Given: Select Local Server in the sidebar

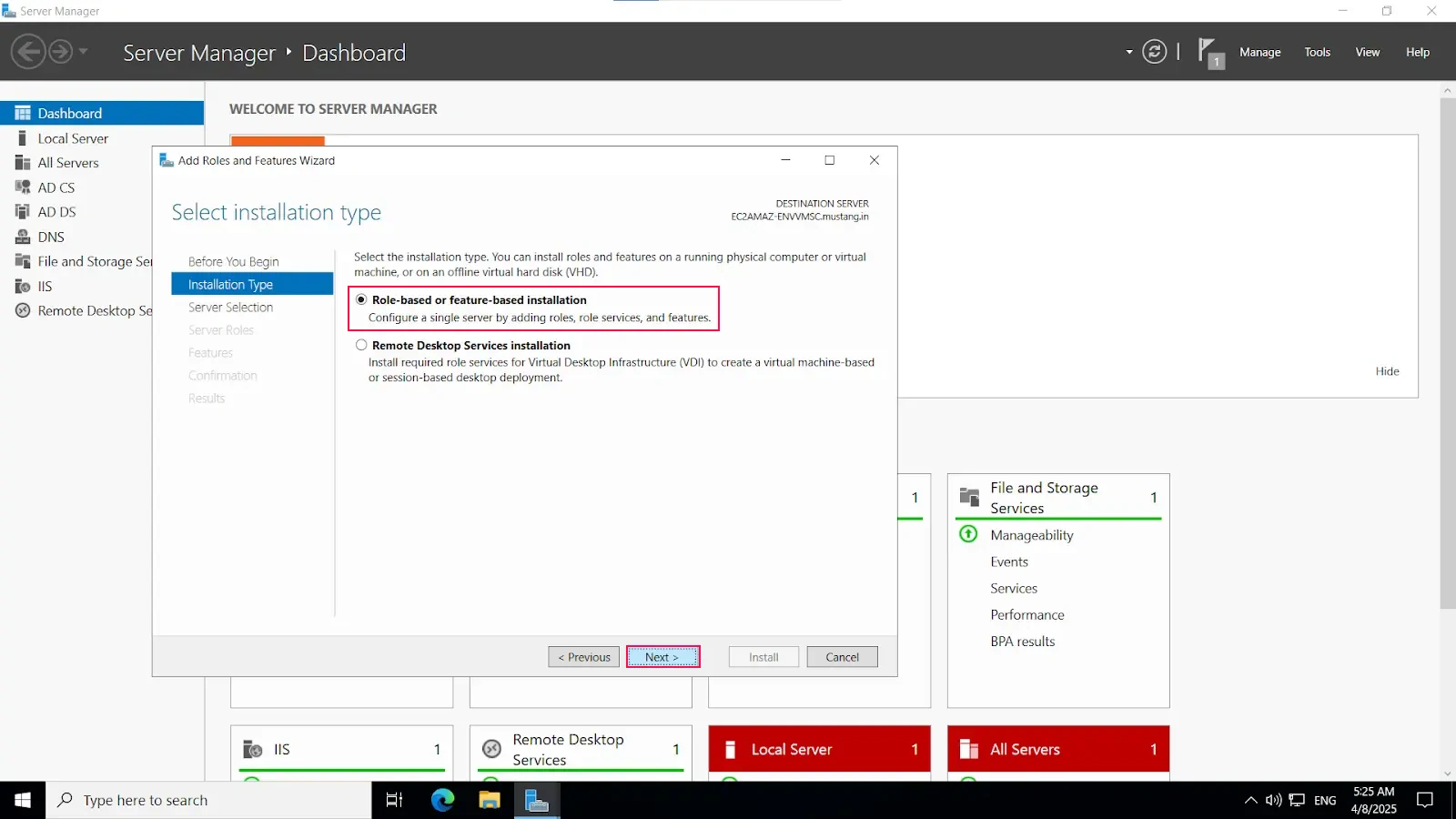Looking at the screenshot, I should click(x=72, y=137).
